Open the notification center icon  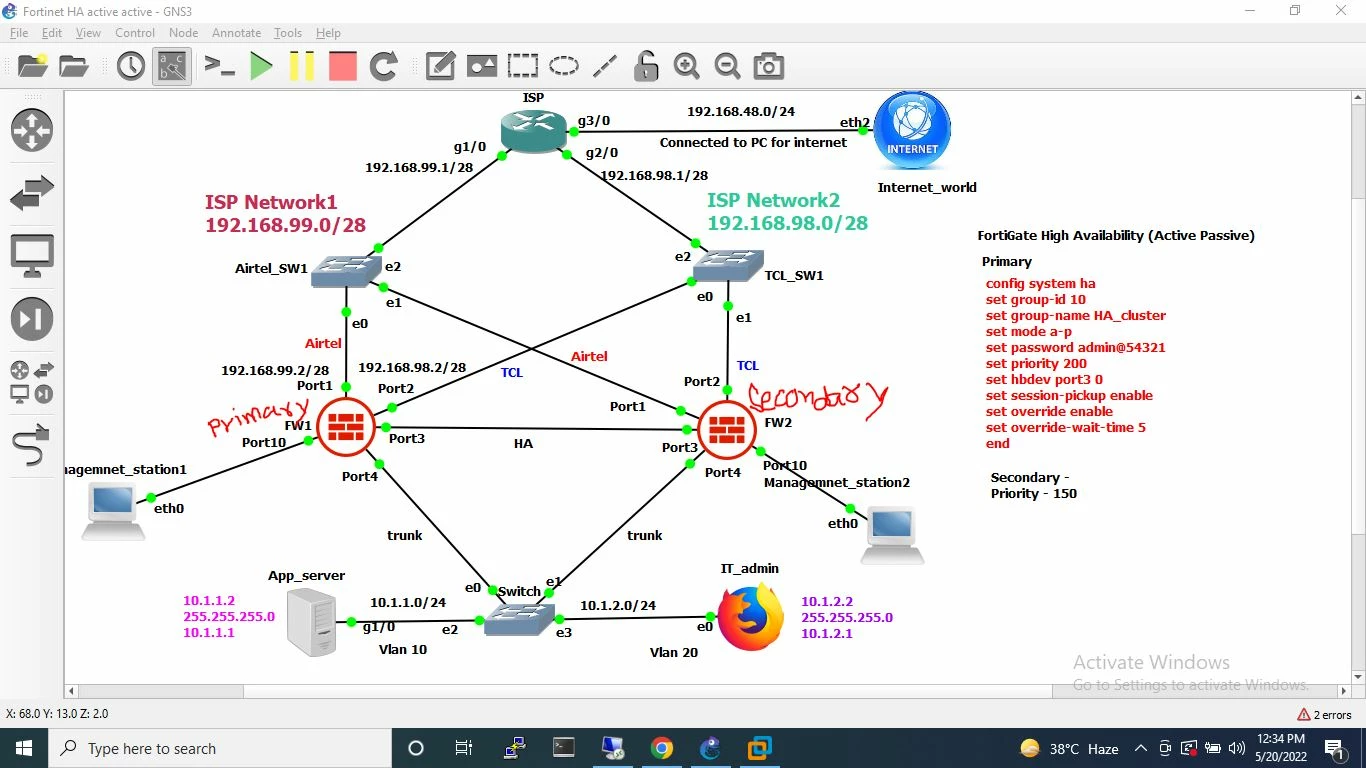tap(1334, 748)
